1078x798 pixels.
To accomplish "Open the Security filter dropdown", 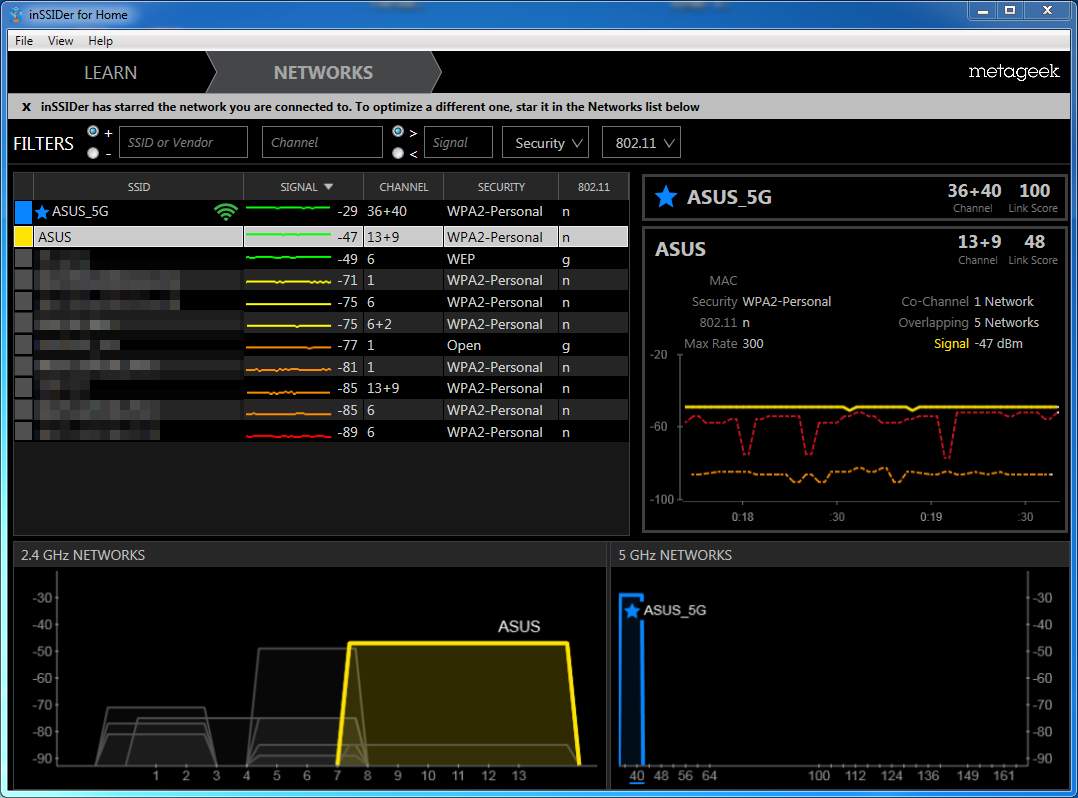I will 546,142.
